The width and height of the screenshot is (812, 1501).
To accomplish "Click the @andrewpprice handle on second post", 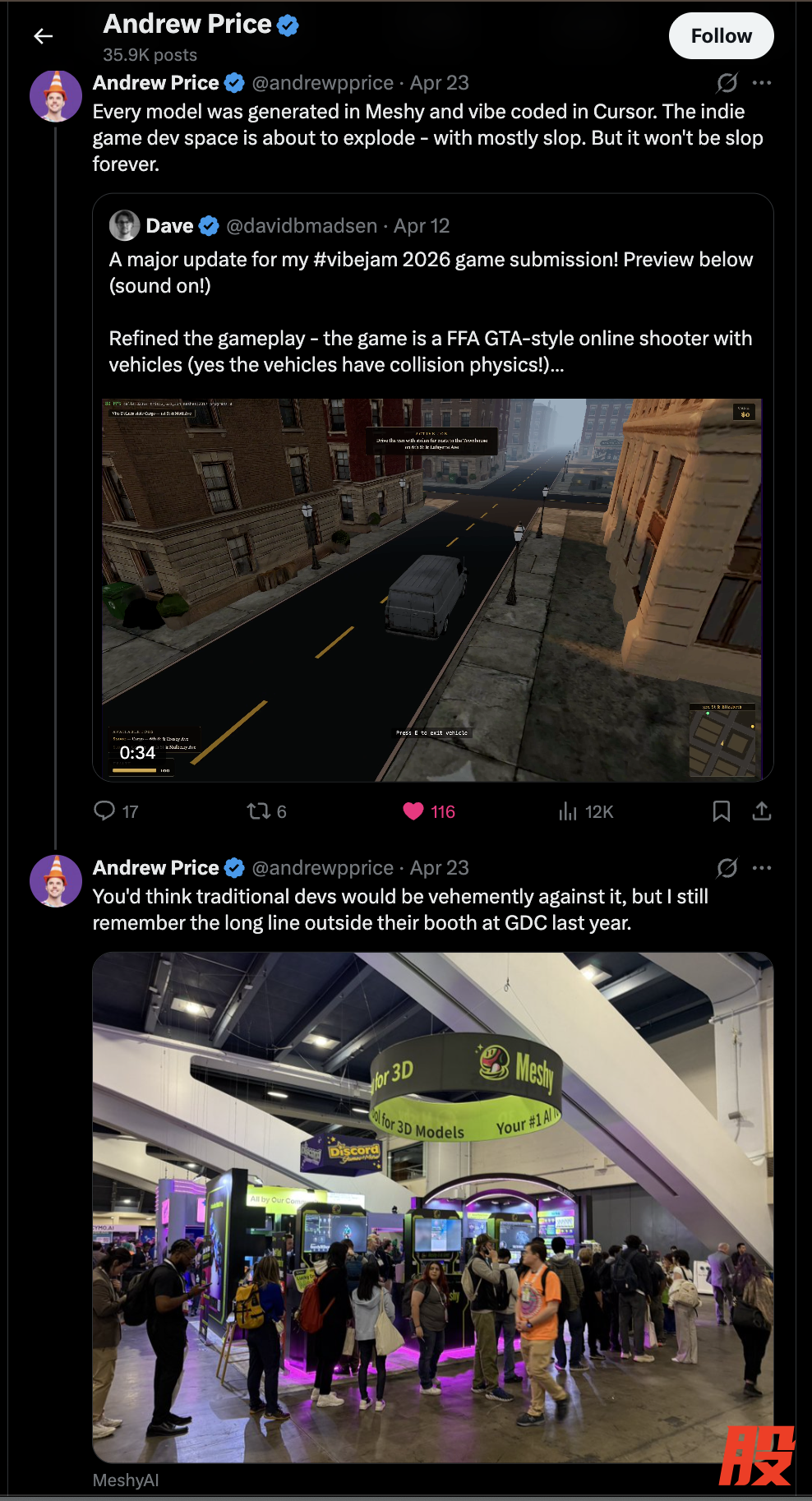I will click(x=323, y=867).
